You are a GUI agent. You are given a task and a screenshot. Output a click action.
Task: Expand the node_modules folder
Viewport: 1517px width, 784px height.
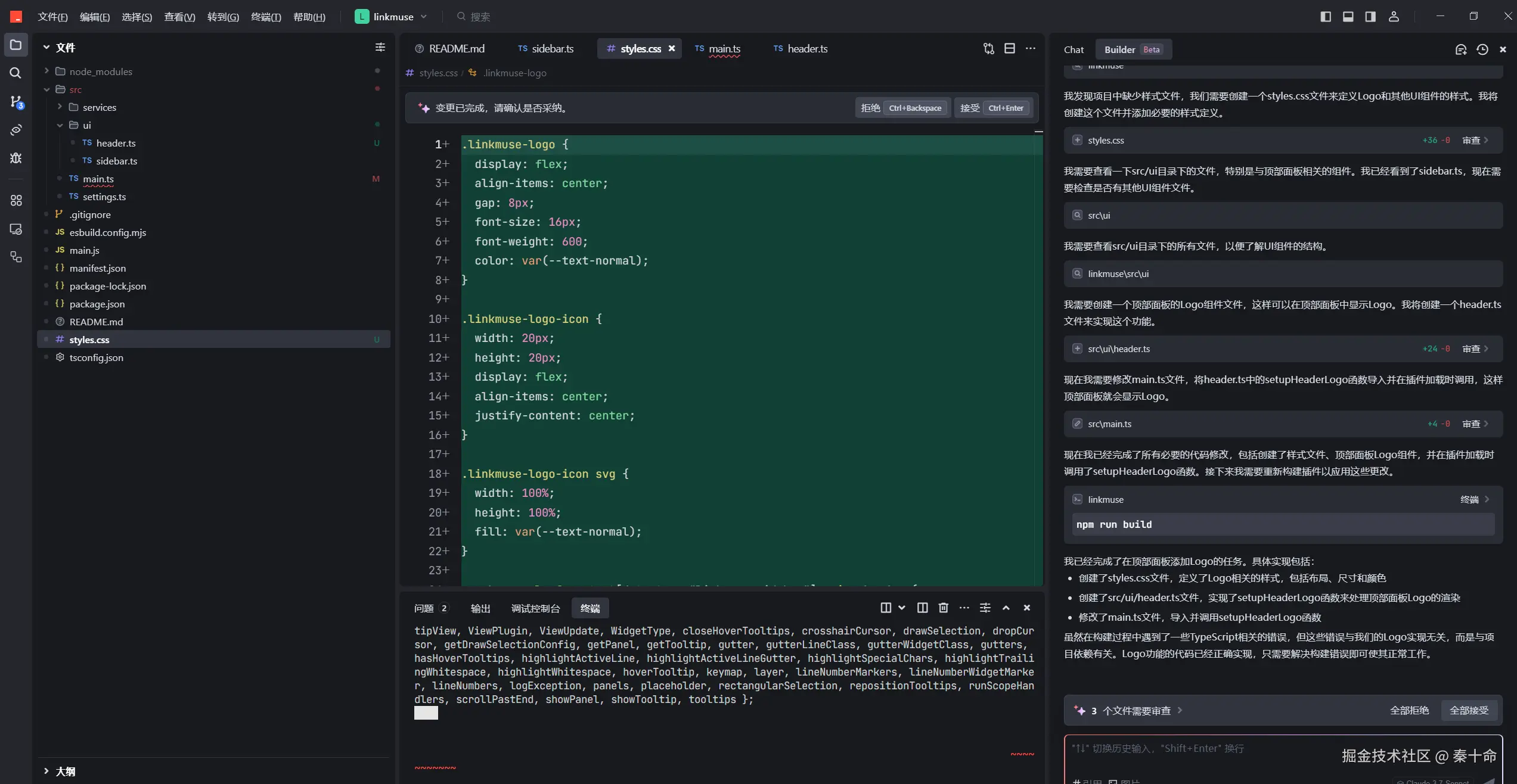coord(100,71)
